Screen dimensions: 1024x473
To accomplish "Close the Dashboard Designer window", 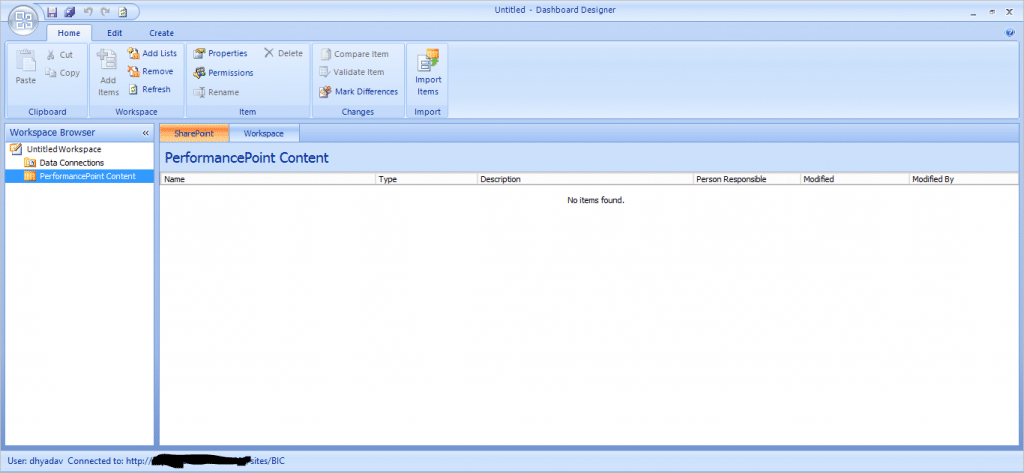I will 1011,12.
